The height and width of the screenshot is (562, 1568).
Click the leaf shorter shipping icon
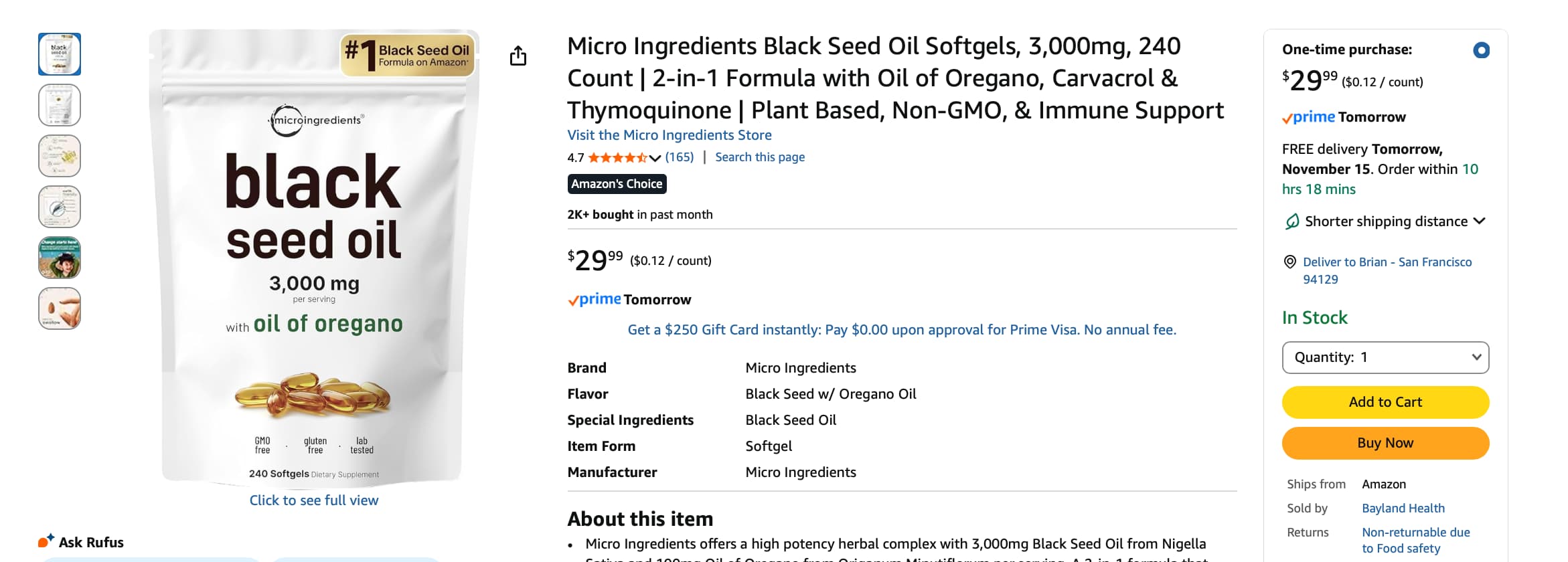tap(1291, 221)
